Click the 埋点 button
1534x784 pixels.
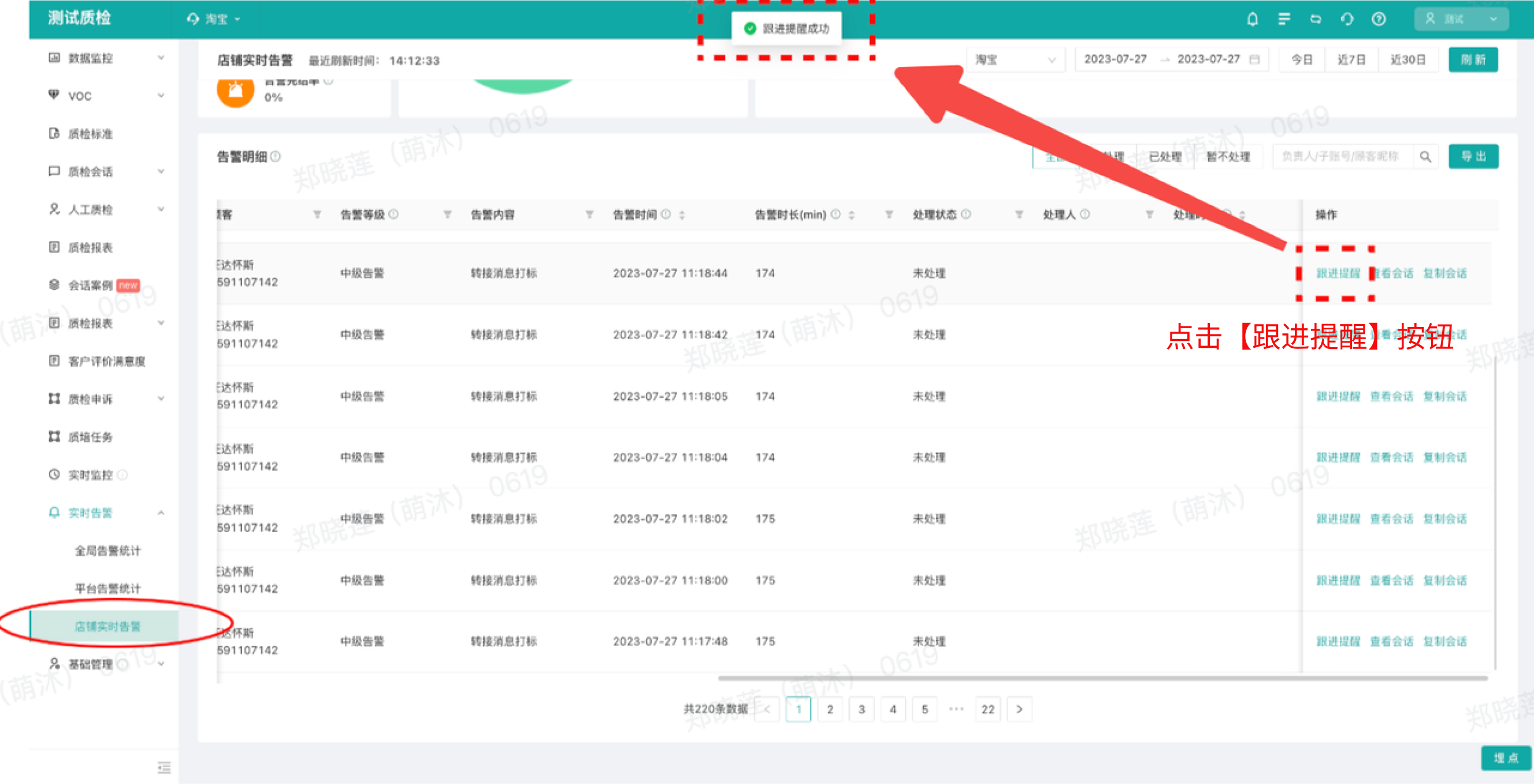1506,758
